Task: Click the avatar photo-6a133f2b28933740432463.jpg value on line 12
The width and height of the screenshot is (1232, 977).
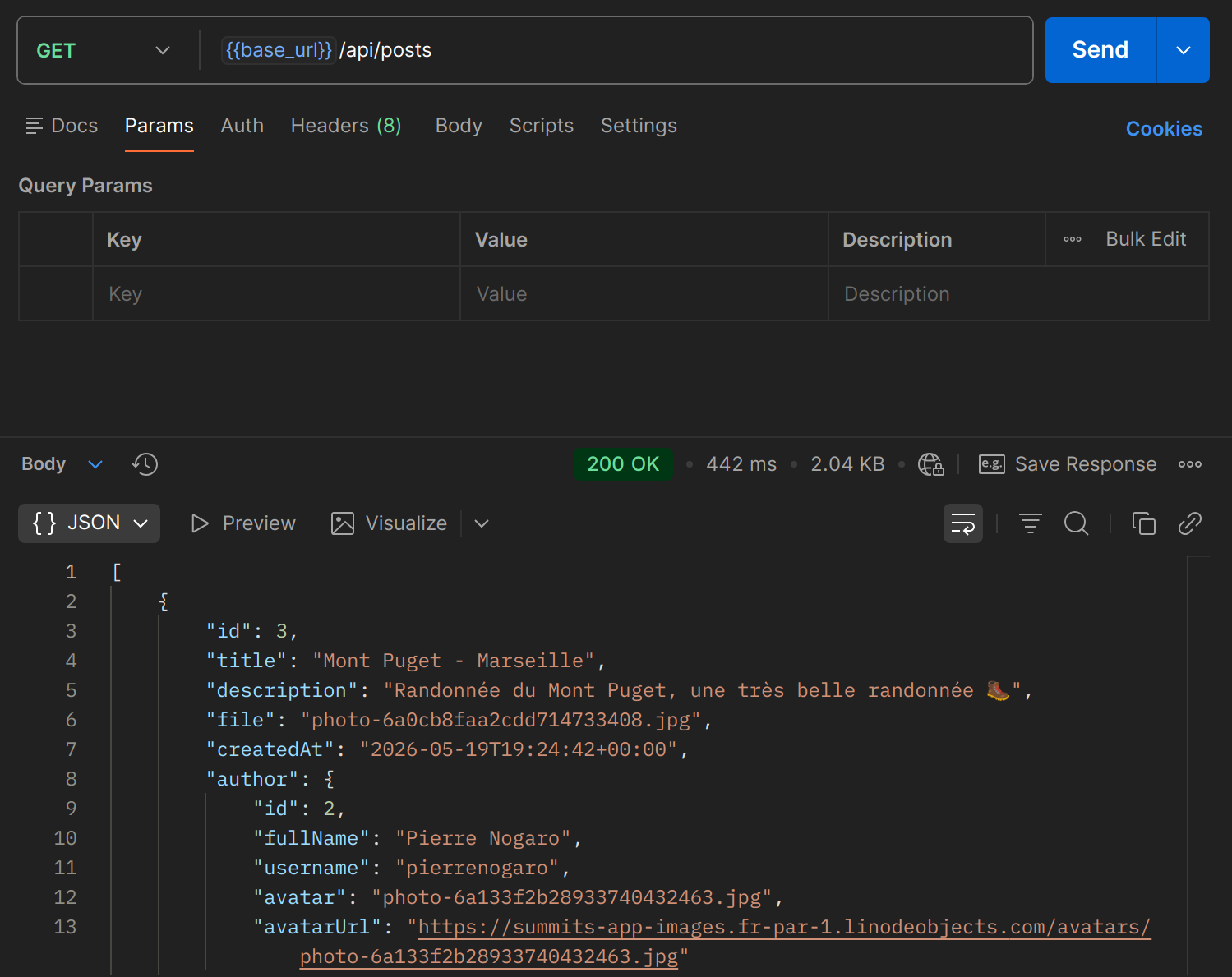Action: point(572,897)
